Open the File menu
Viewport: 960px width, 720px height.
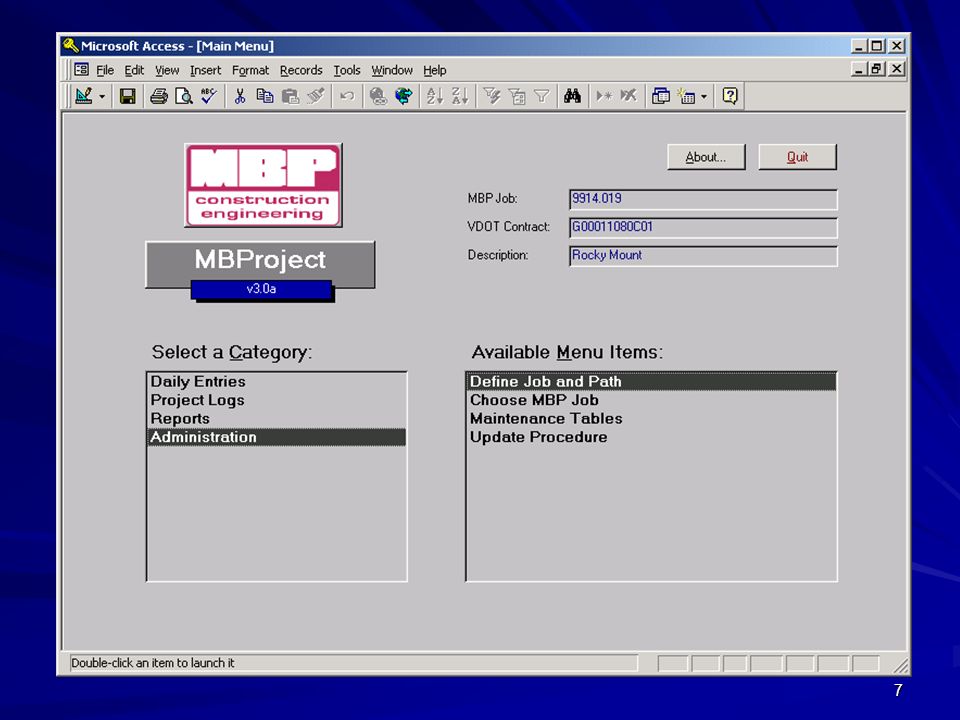tap(105, 70)
